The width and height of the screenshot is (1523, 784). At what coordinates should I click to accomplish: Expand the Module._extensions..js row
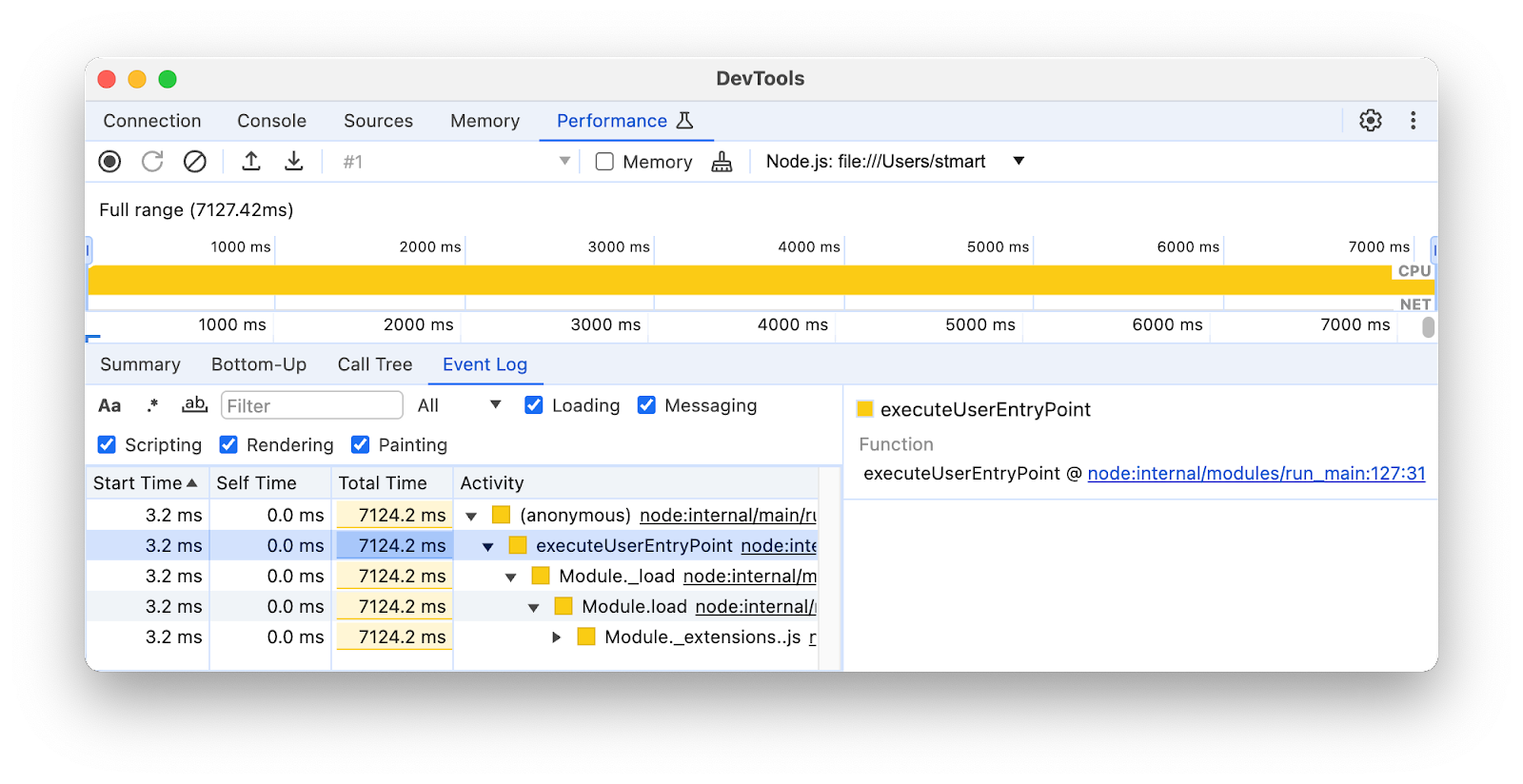pos(557,637)
